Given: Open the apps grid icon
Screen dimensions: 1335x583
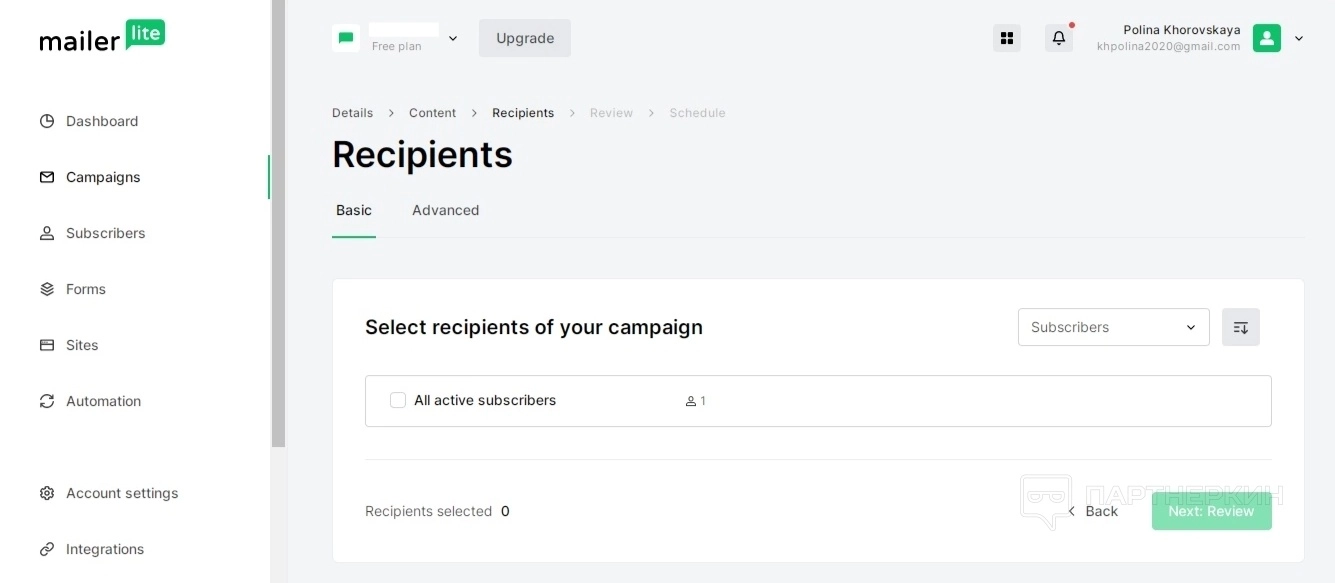Looking at the screenshot, I should tap(1007, 38).
